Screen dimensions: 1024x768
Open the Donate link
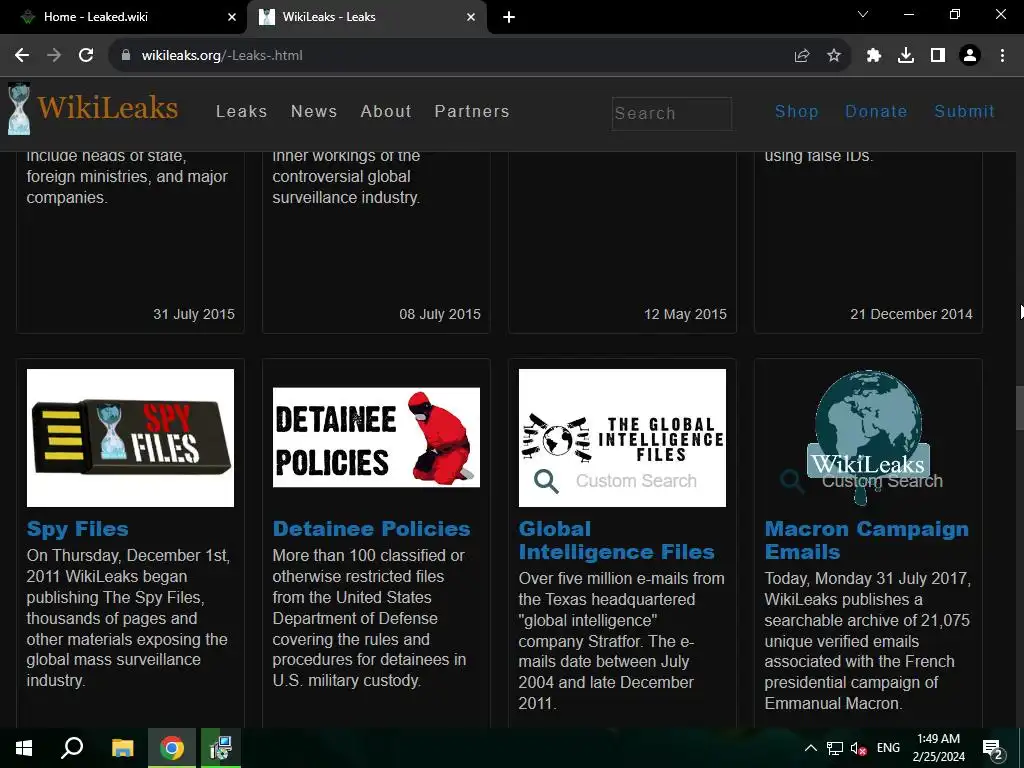tap(876, 112)
